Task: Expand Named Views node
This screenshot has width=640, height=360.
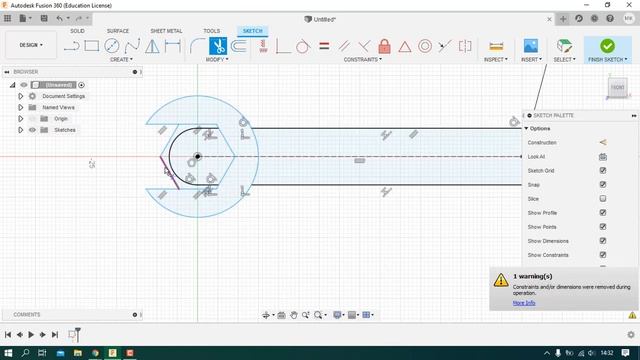Action: point(20,107)
